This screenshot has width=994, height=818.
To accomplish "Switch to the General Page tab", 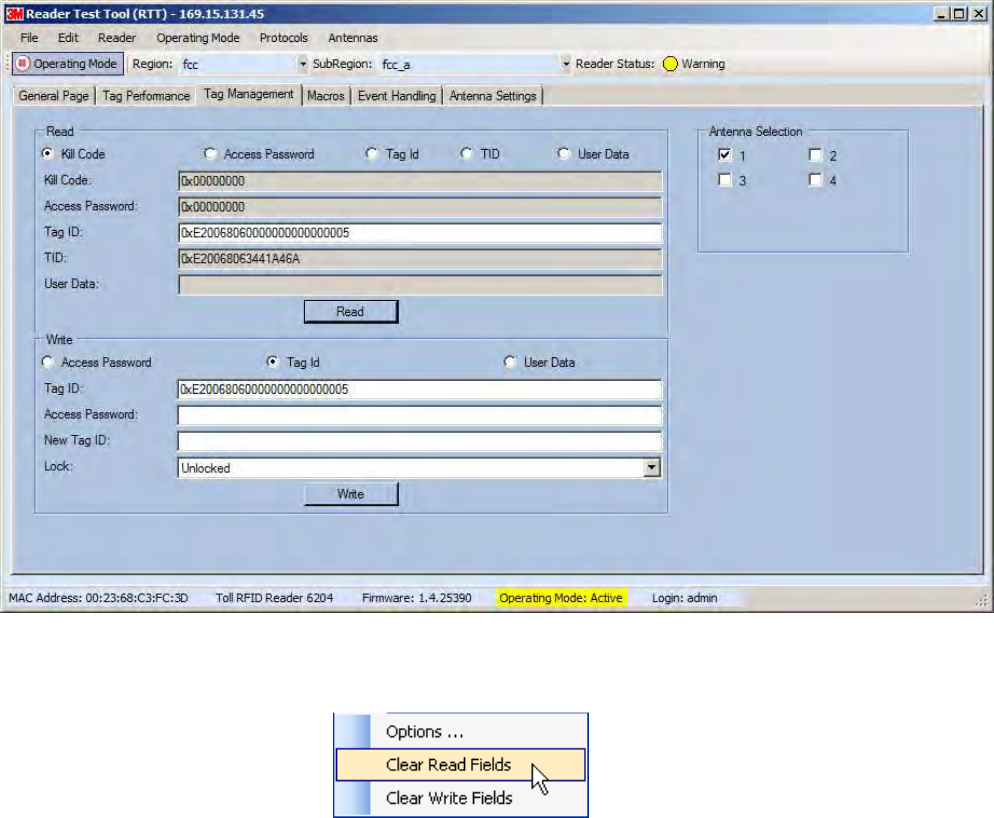I will tap(54, 96).
